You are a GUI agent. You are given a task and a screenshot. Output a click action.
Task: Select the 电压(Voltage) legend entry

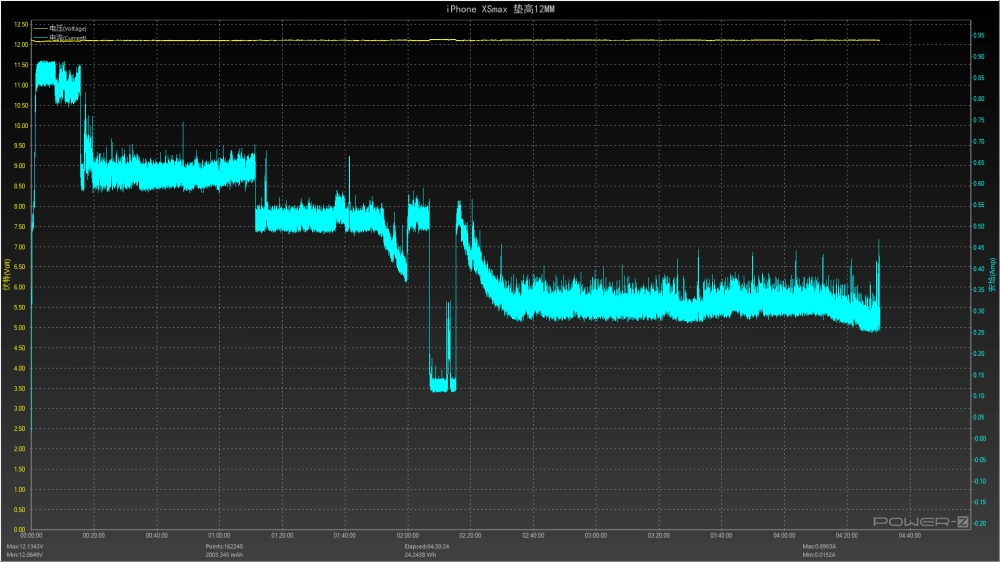coord(60,28)
